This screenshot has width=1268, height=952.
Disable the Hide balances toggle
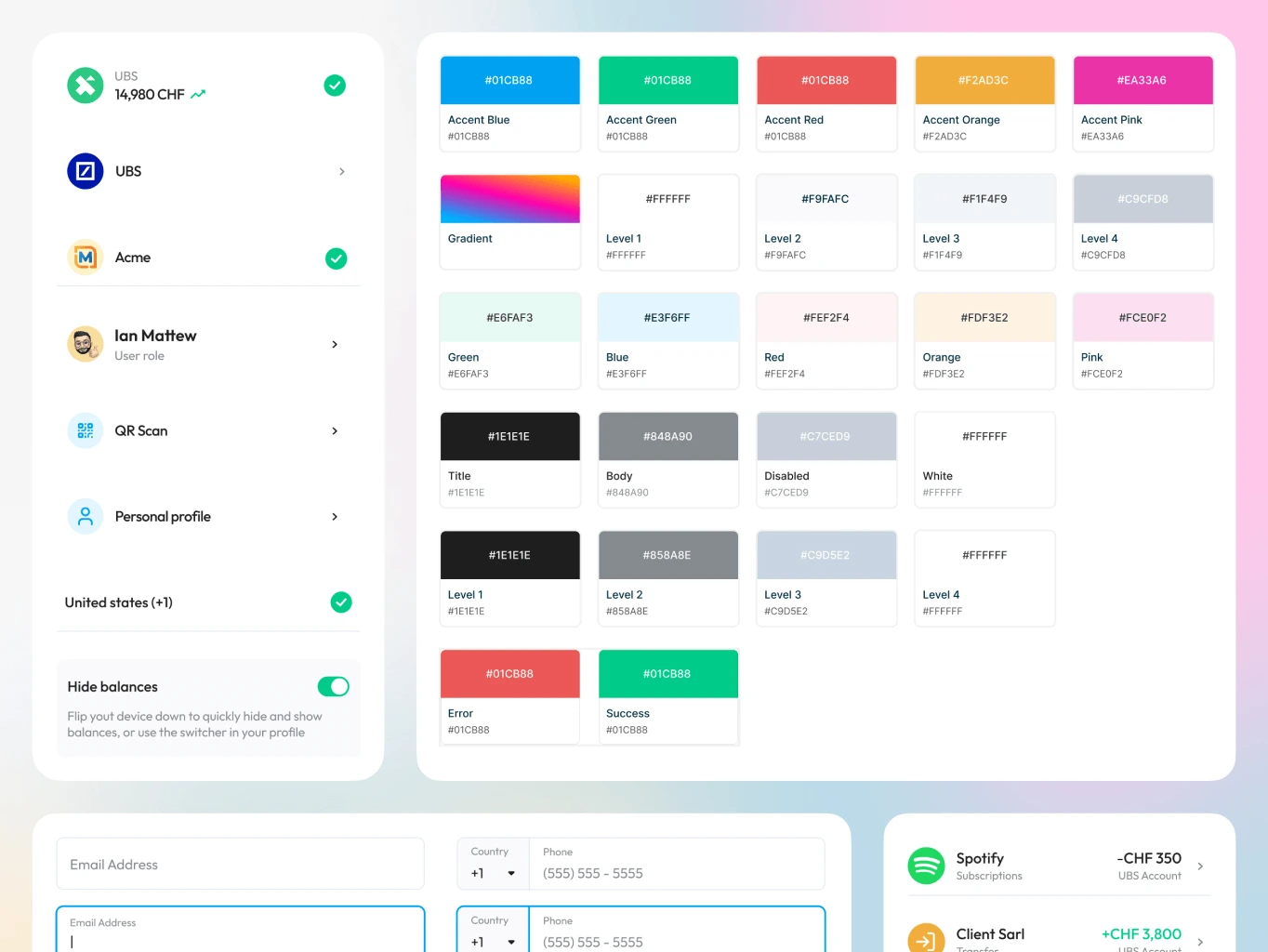[x=333, y=686]
